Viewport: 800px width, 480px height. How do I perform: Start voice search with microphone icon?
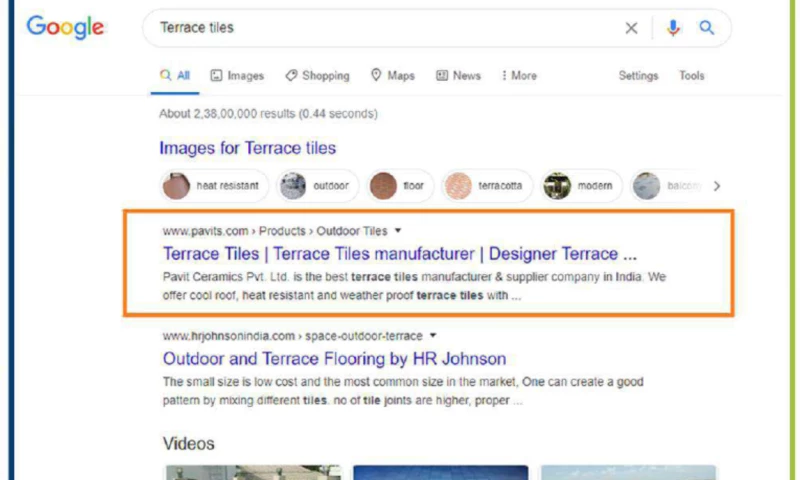pyautogui.click(x=673, y=28)
